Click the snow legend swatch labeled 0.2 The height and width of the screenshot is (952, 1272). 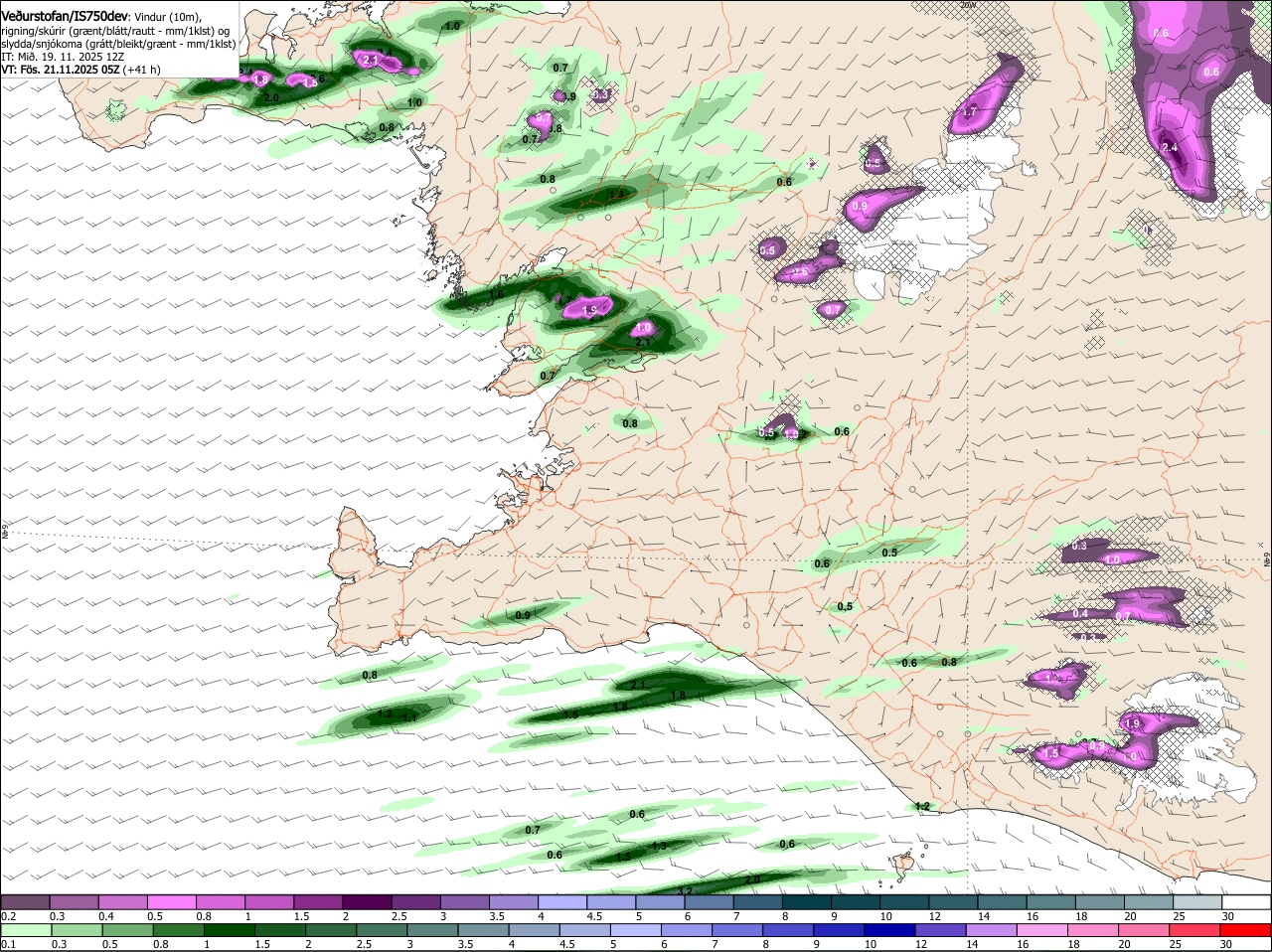[x=25, y=901]
